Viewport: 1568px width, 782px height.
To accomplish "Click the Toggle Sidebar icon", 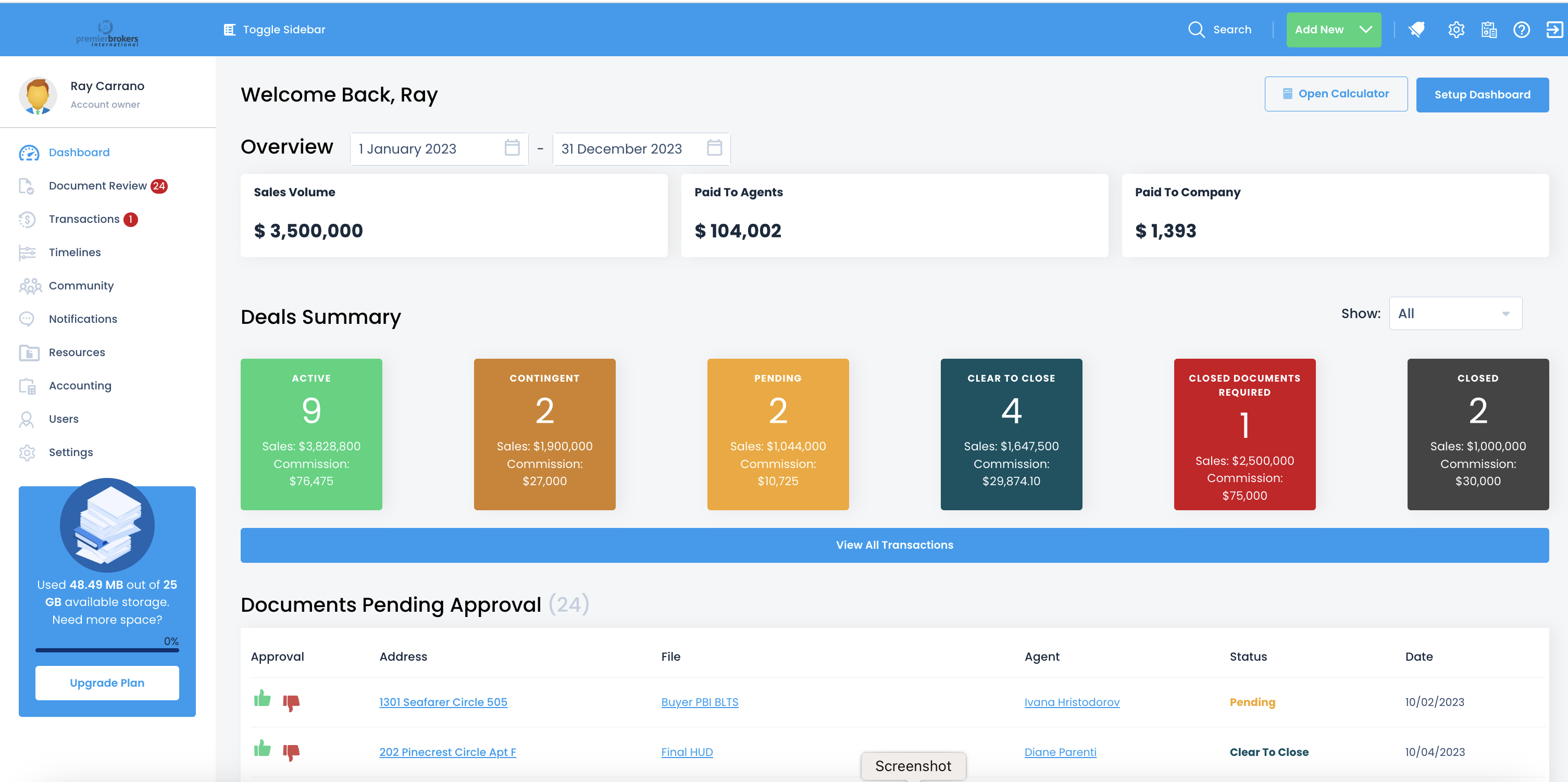I will point(230,30).
